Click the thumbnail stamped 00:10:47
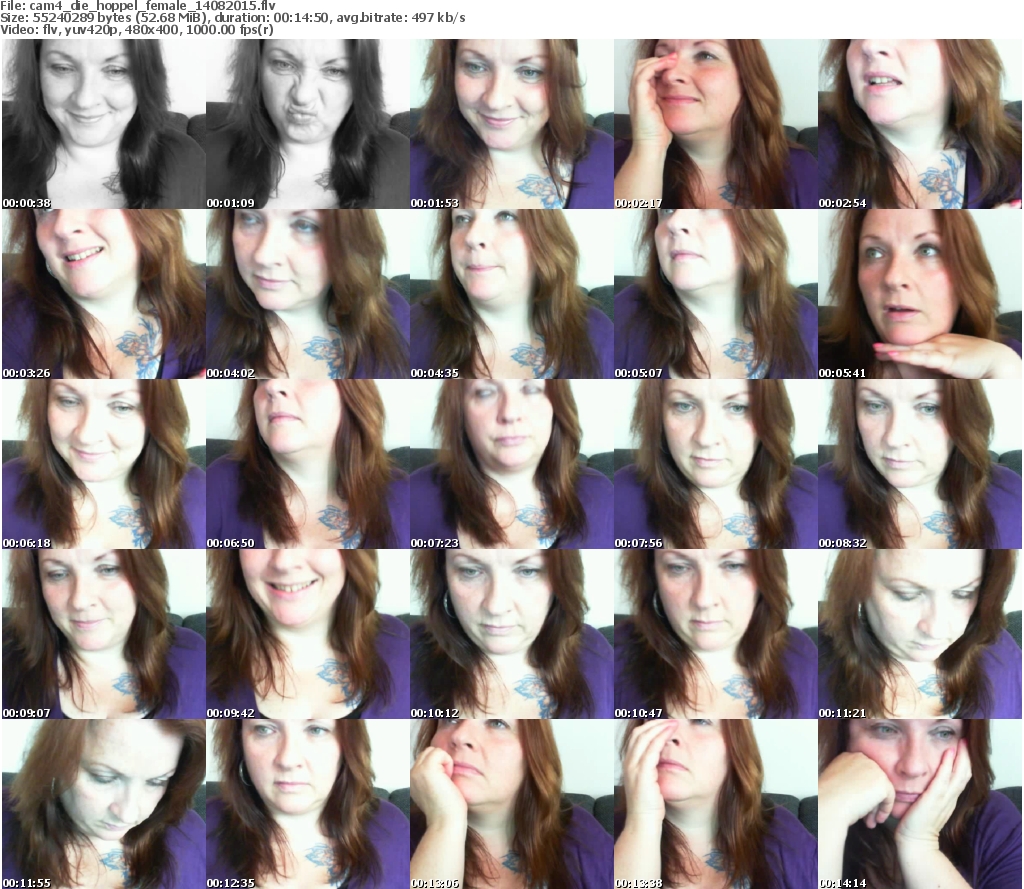 click(x=715, y=634)
